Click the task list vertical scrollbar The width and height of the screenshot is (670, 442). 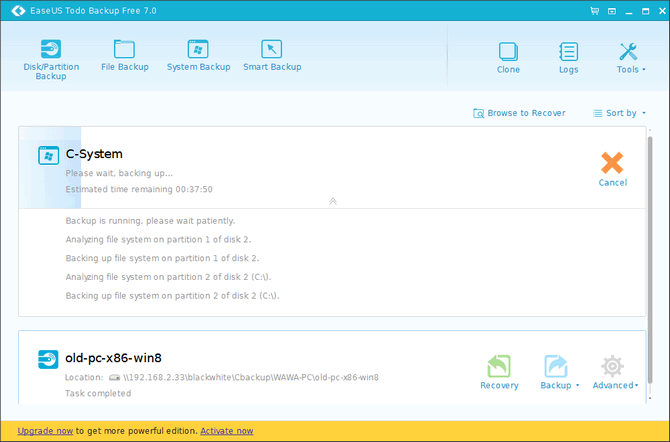coord(650,259)
